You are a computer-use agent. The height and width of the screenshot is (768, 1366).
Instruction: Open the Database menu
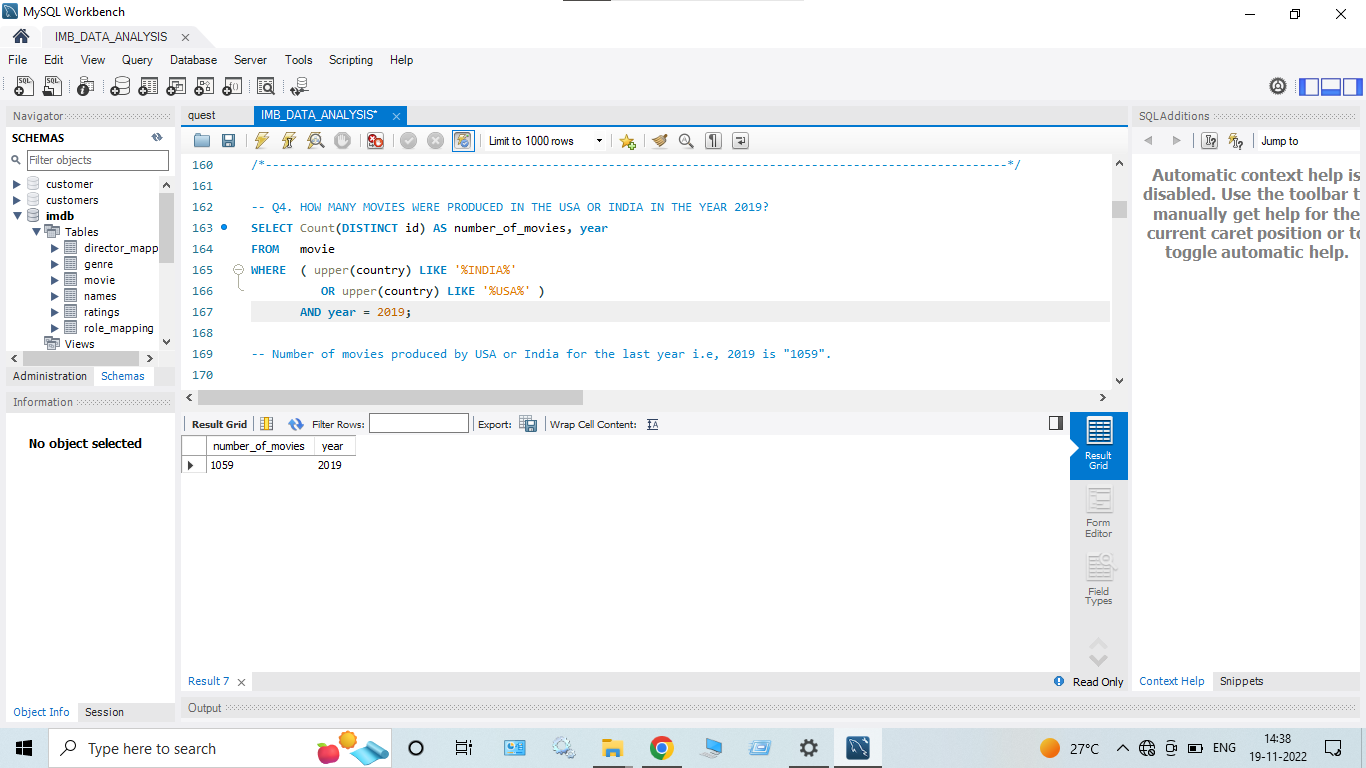click(x=192, y=60)
